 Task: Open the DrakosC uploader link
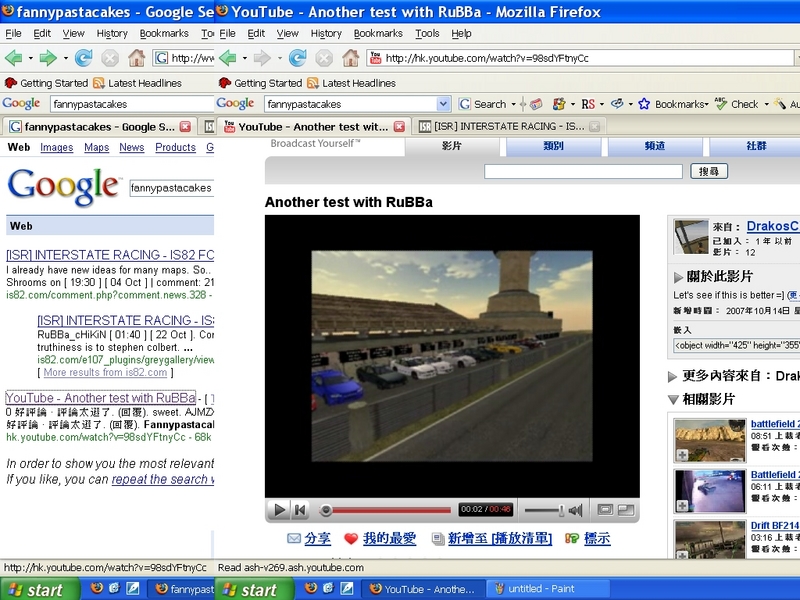[x=772, y=226]
